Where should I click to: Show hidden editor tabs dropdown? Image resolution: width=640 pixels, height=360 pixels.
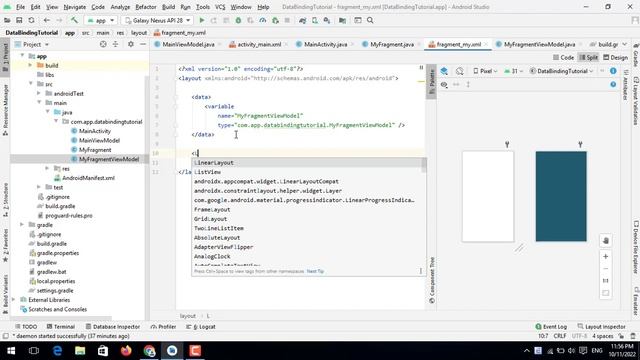[624, 44]
